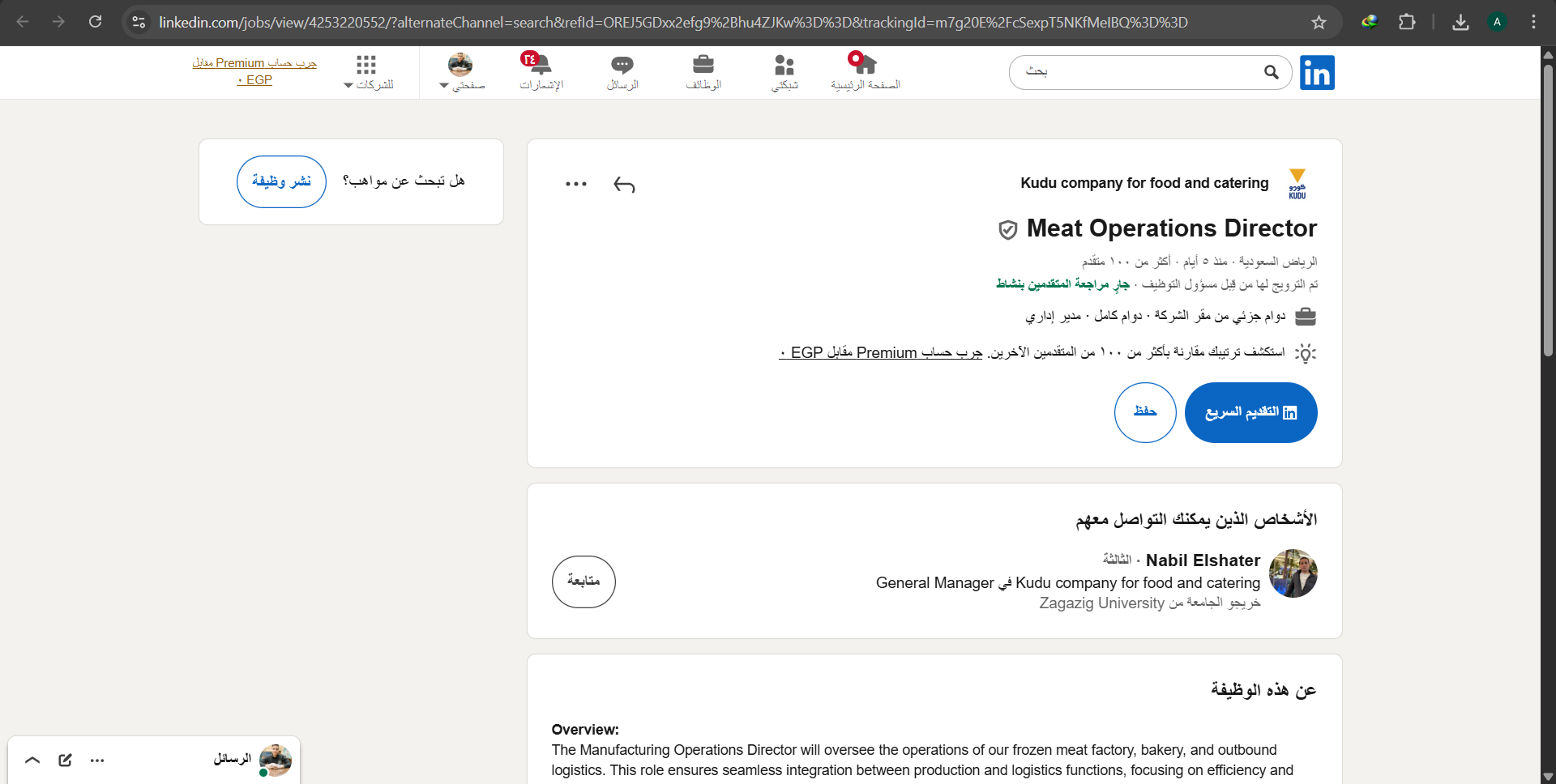Click the Meat Operations Director title
Viewport: 1556px width, 784px height.
coord(1172,228)
